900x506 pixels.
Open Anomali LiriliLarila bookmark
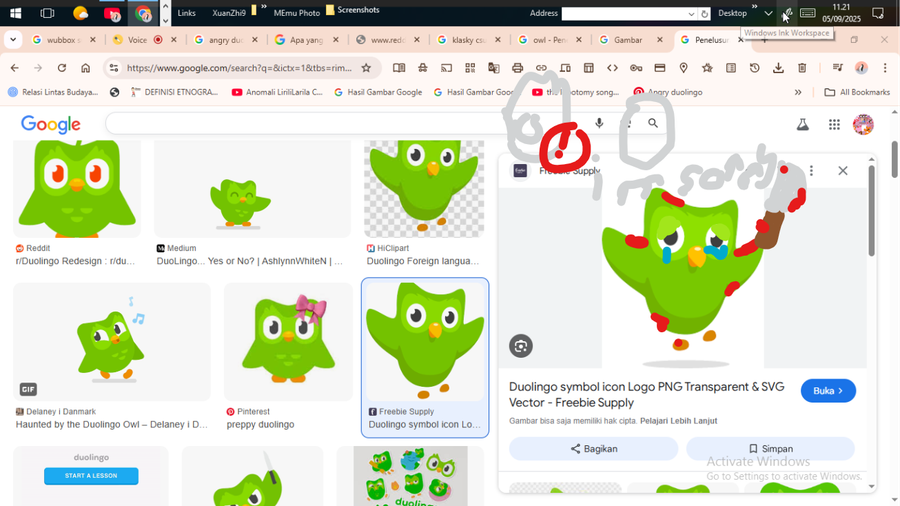(x=277, y=92)
